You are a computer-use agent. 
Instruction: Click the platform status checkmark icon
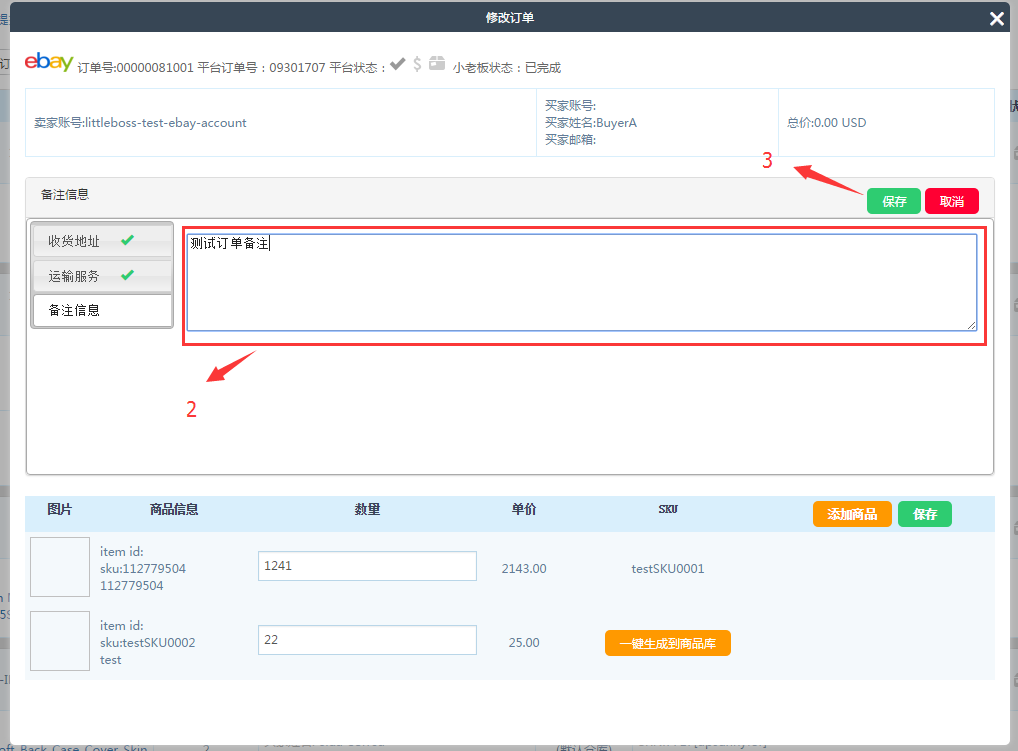click(x=397, y=64)
